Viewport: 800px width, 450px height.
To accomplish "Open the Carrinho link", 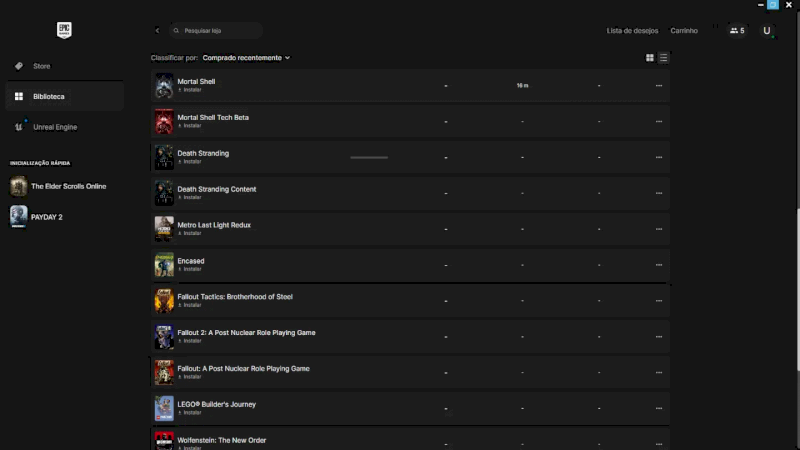I will click(684, 31).
